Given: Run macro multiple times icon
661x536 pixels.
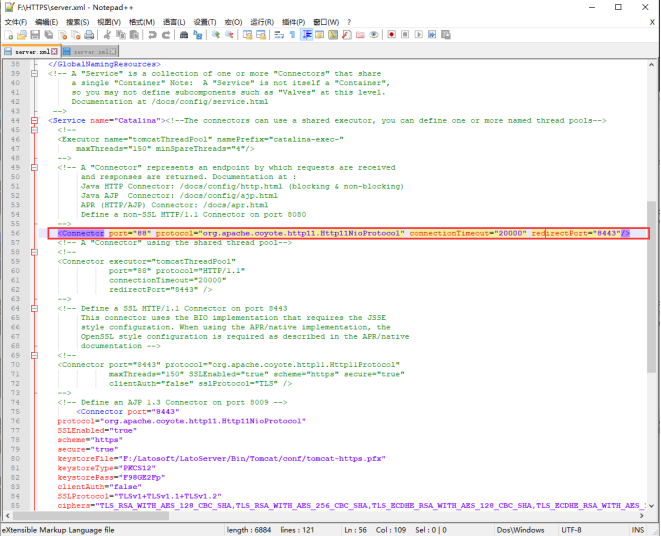Looking at the screenshot, I should point(432,35).
